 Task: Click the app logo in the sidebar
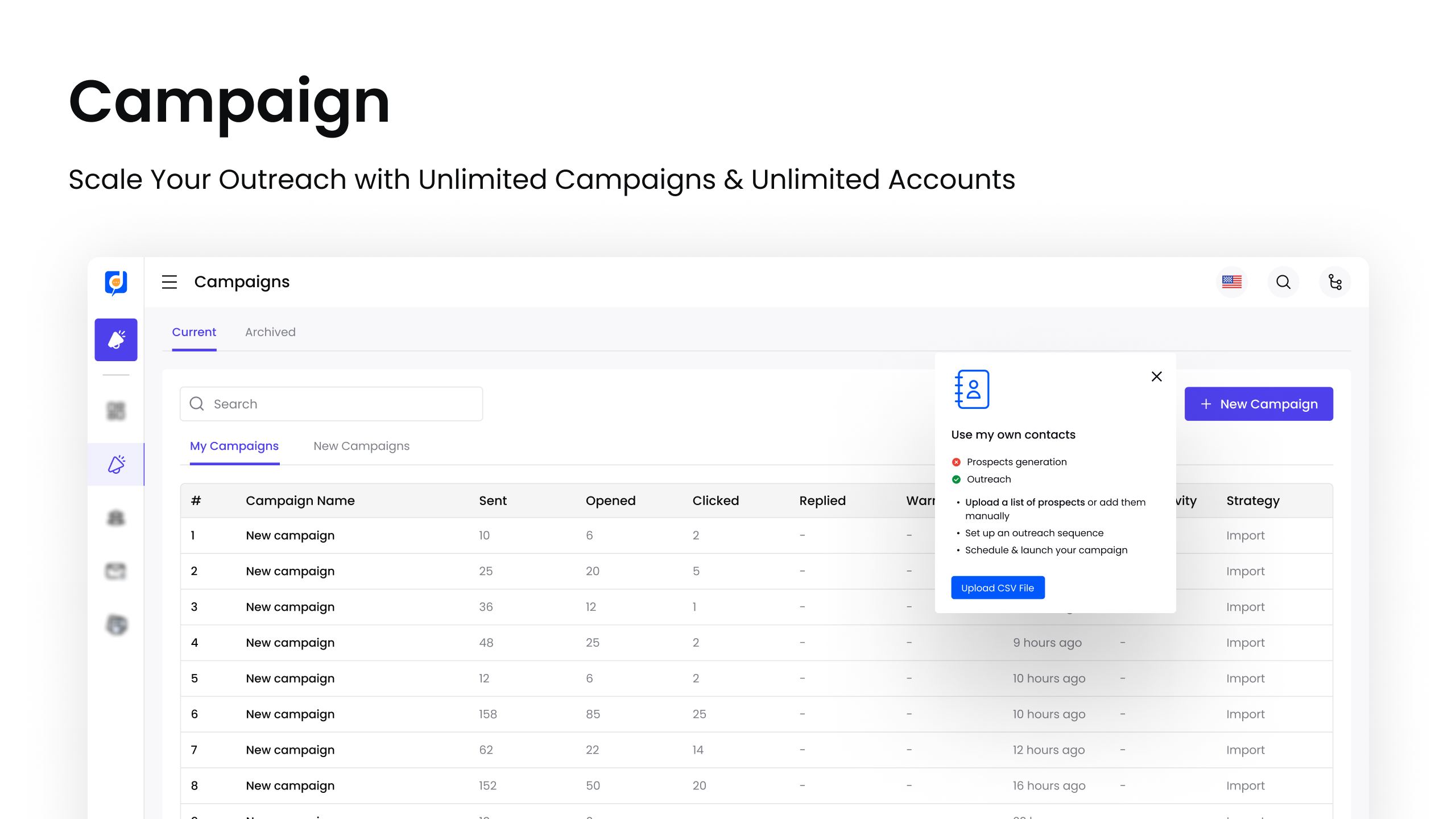point(116,282)
